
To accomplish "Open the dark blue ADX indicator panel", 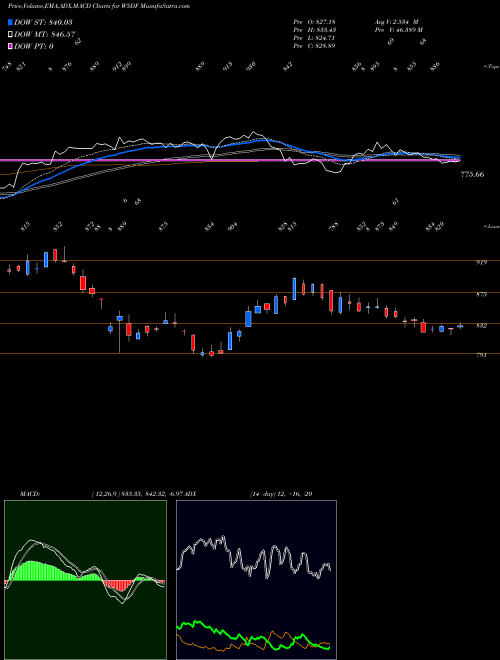I will pyautogui.click(x=256, y=580).
